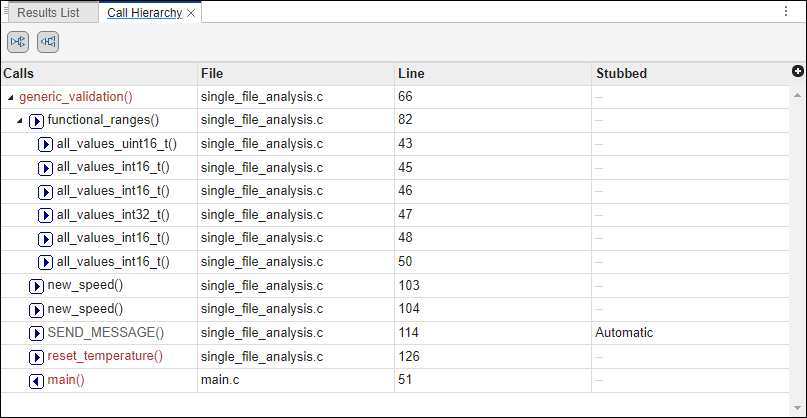
Task: Click the show callers toolbar icon
Action: pos(48,42)
